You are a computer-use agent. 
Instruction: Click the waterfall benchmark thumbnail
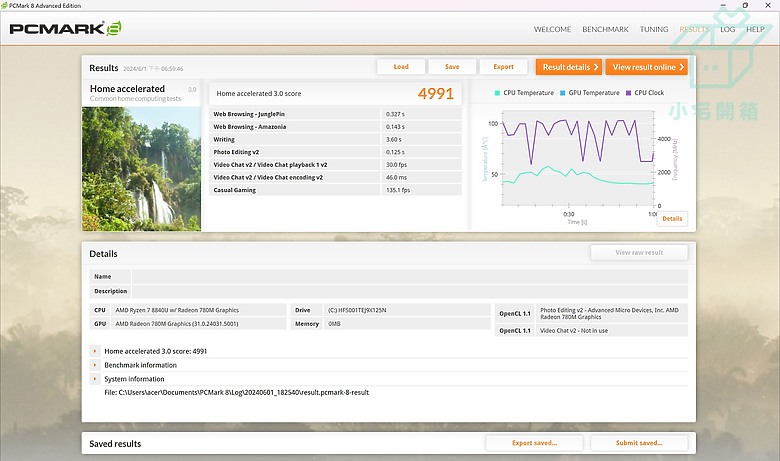pos(141,169)
